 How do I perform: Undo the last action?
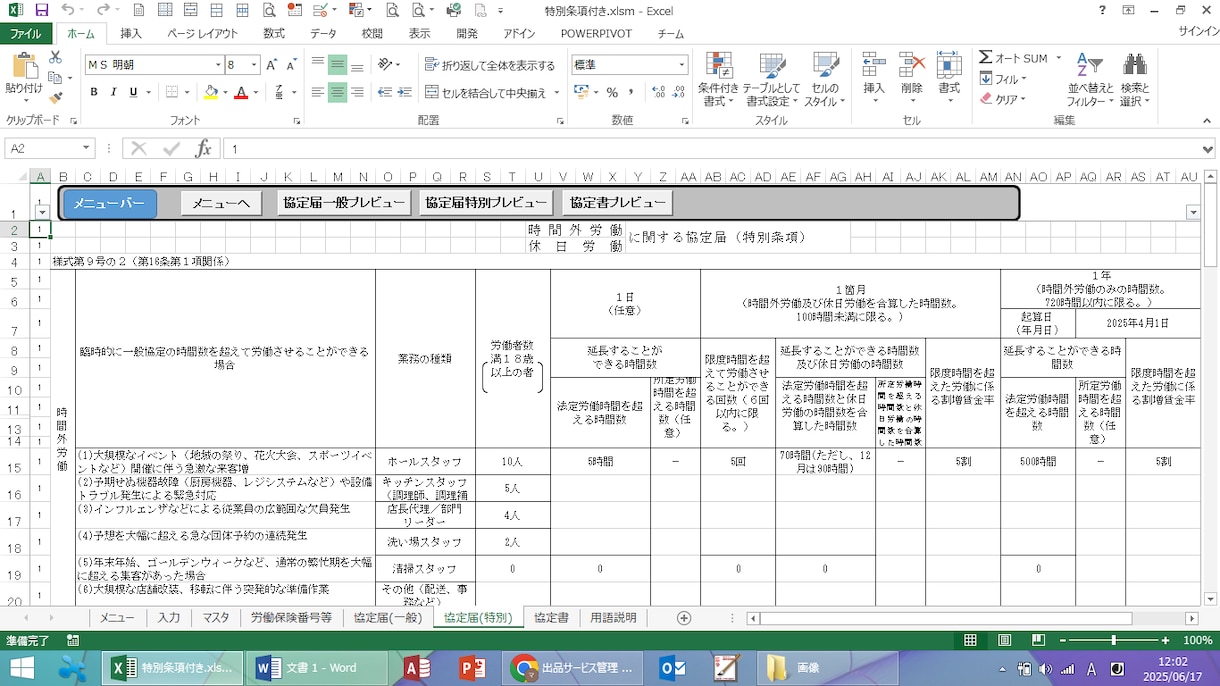click(x=67, y=10)
